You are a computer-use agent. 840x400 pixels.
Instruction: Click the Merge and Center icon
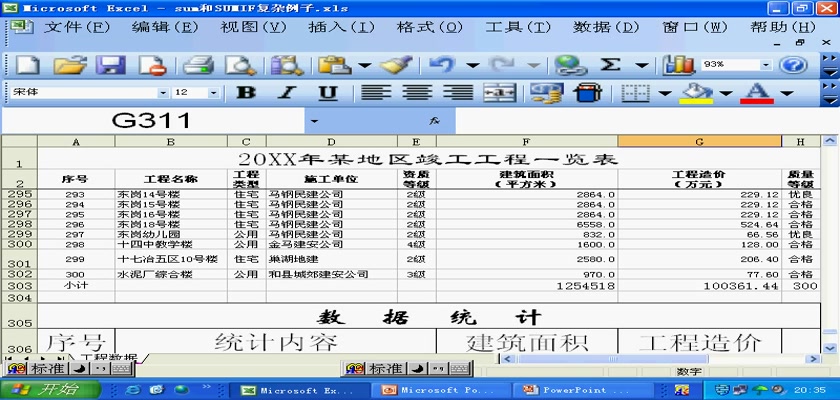[x=499, y=93]
